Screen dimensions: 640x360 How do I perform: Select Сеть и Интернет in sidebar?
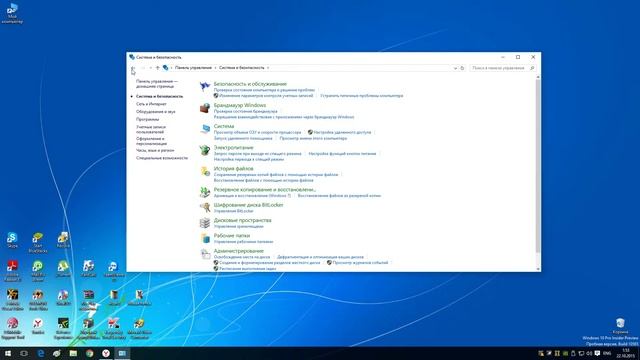[151, 104]
